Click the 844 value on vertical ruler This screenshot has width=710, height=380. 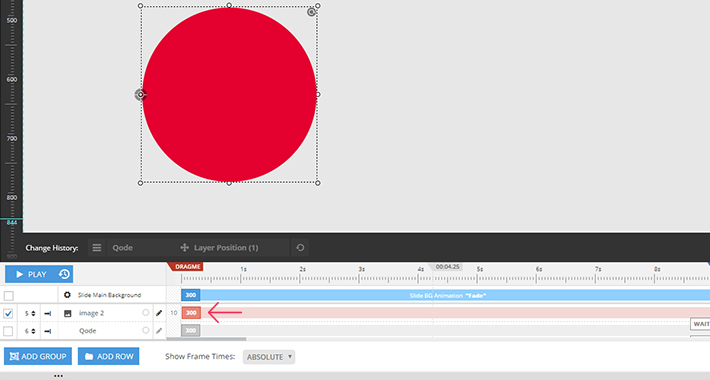pos(12,222)
